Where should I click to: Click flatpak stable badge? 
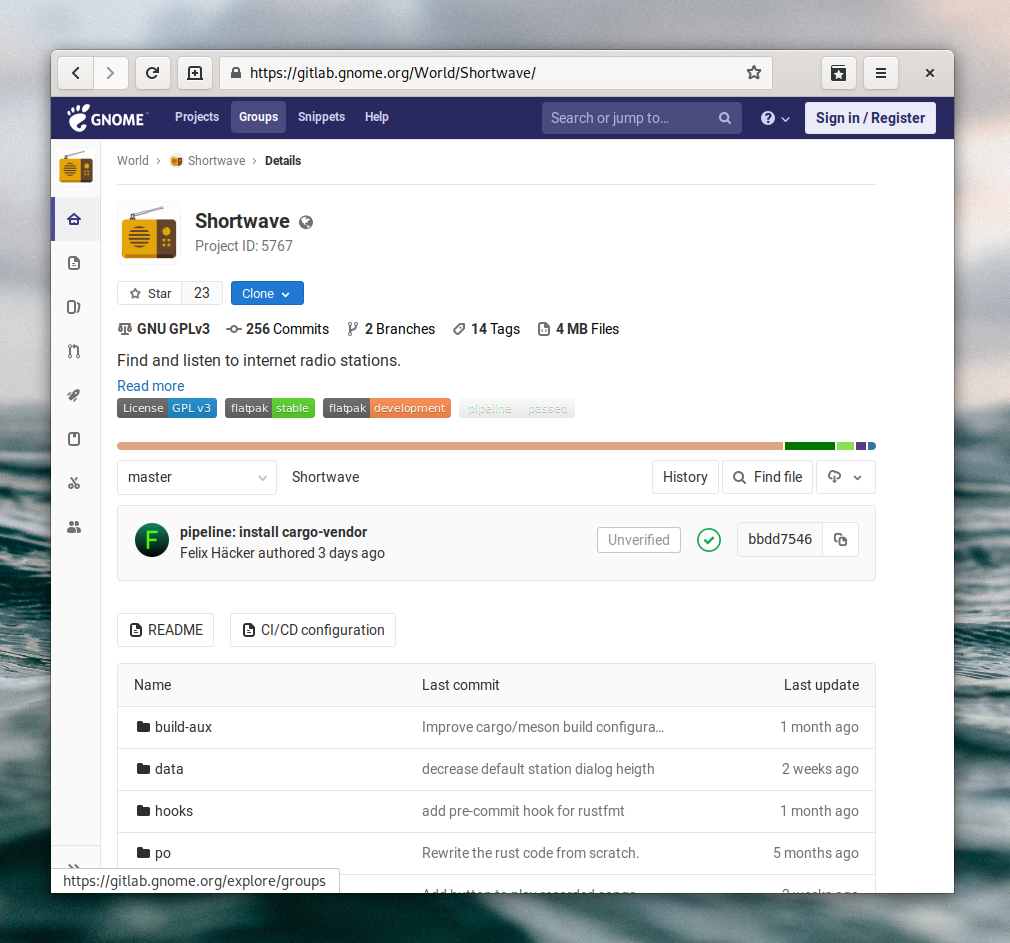(270, 408)
